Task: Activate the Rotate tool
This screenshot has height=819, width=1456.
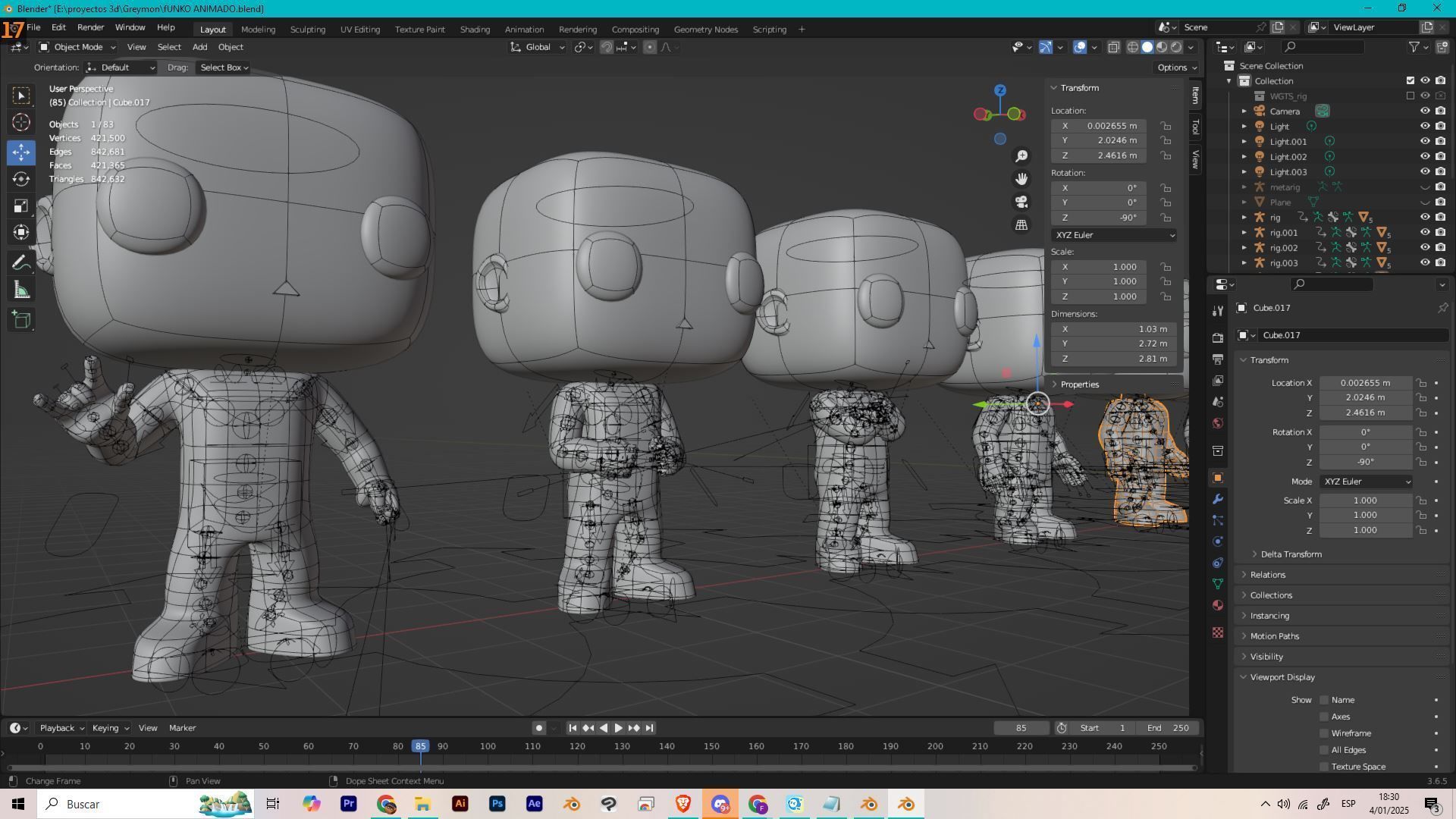Action: pos(21,179)
